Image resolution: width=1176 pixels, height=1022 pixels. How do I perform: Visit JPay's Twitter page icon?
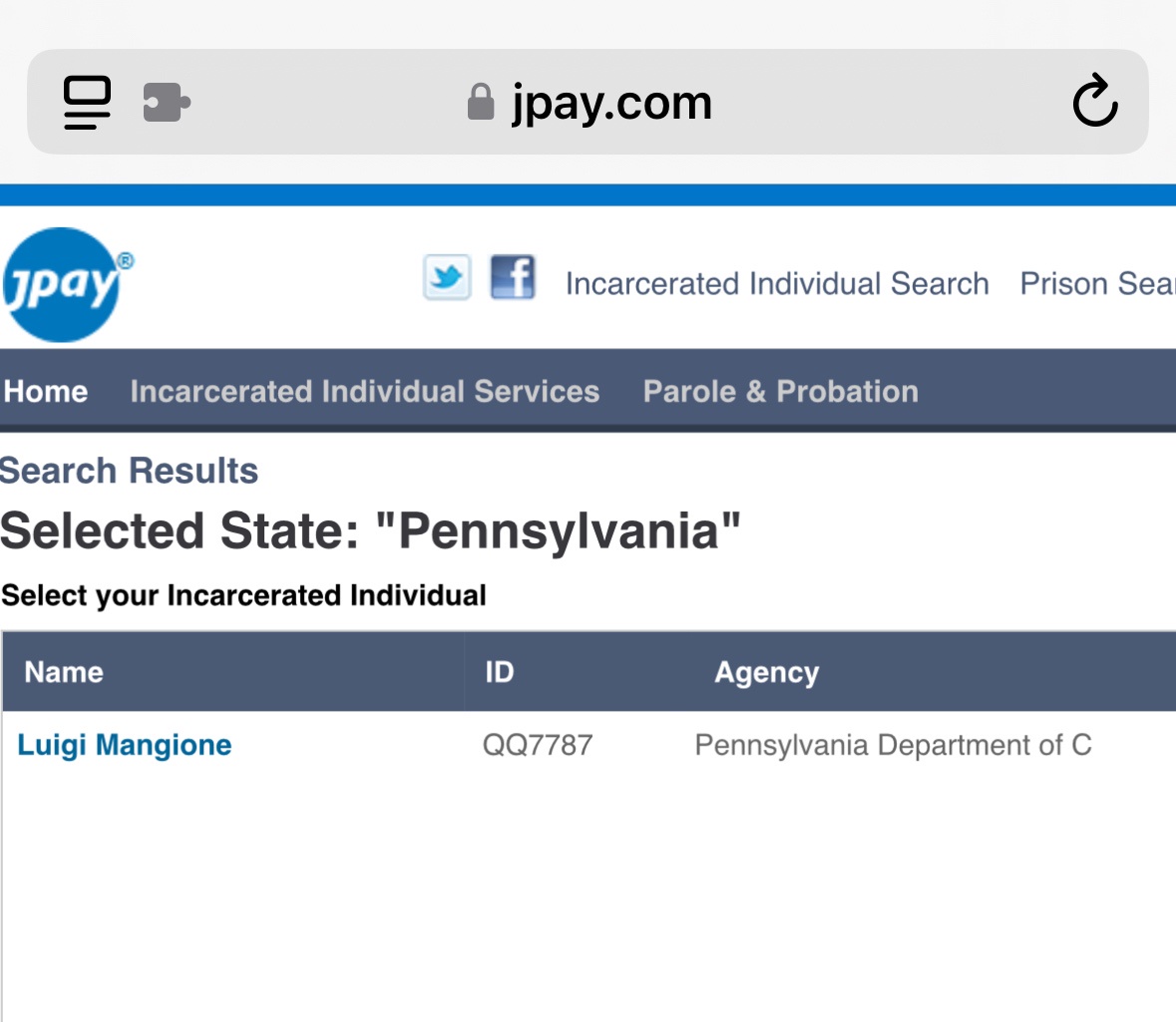(x=447, y=276)
